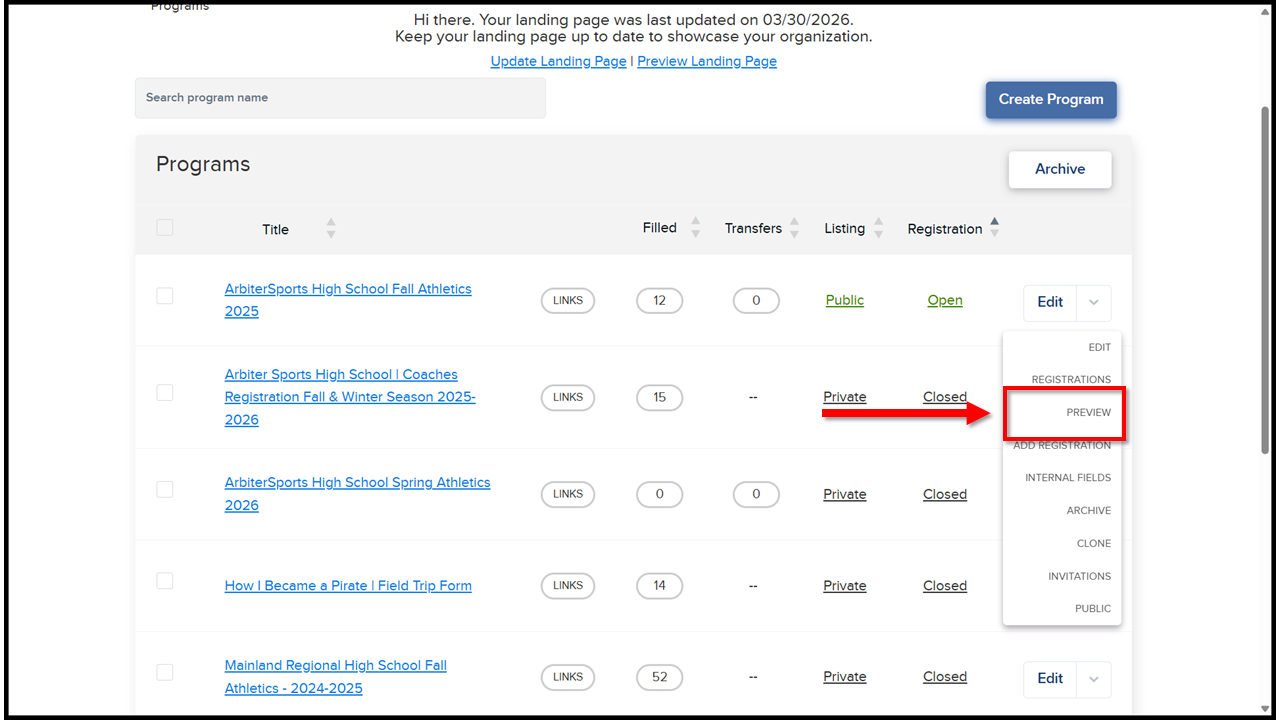Open Mainland Regional High School Fall Athletics link

[x=336, y=677]
